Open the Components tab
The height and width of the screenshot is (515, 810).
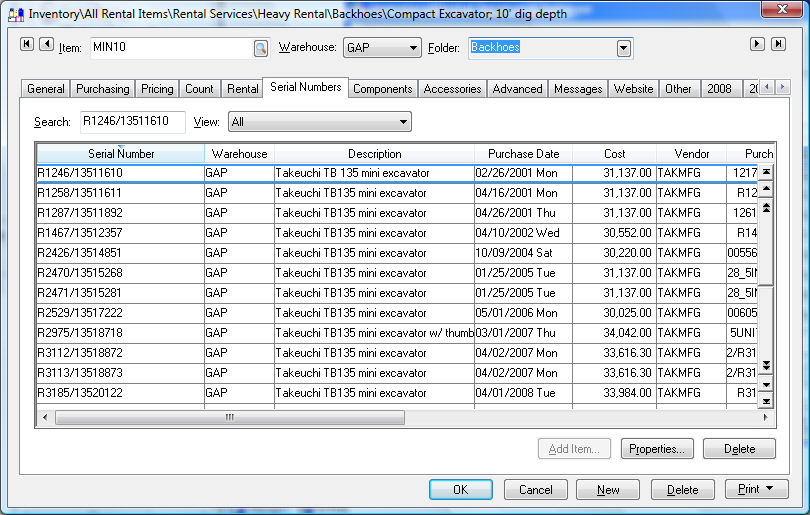[383, 88]
